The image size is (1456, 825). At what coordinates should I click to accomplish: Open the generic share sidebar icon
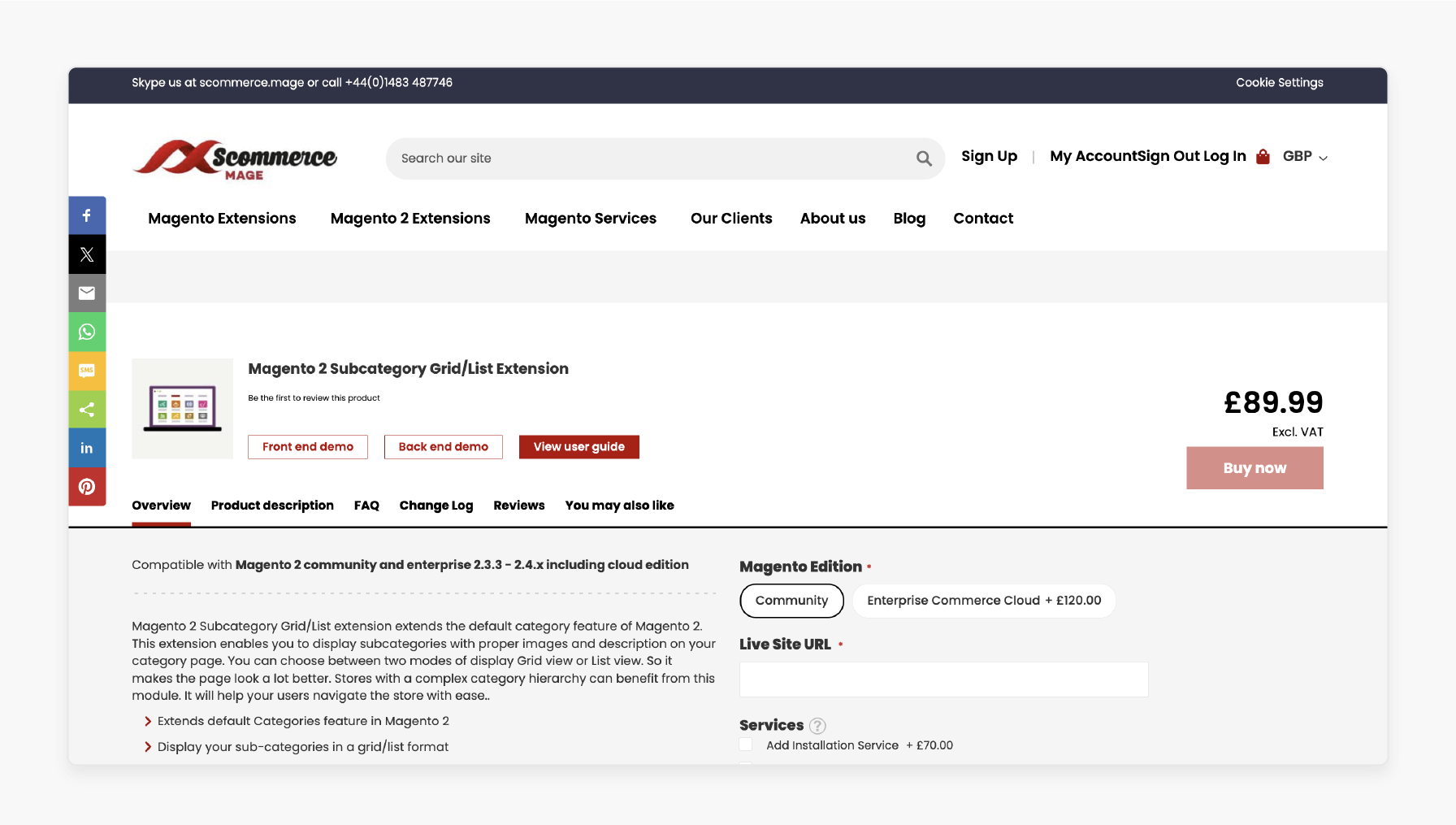point(87,410)
